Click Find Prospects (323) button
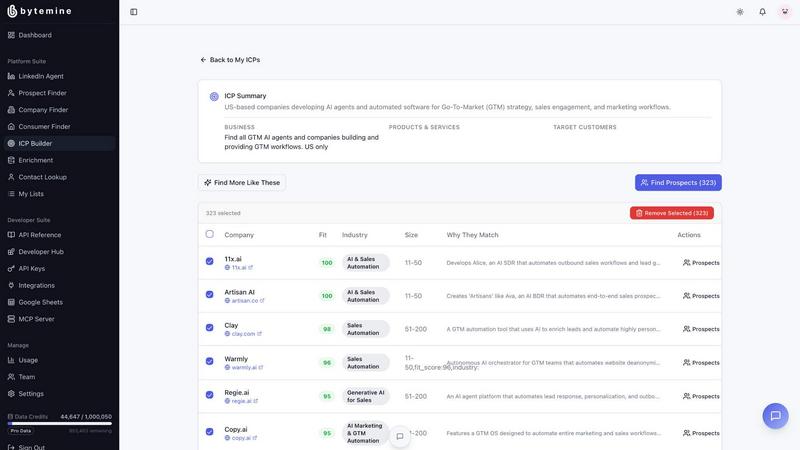Image resolution: width=800 pixels, height=450 pixels. (x=678, y=183)
